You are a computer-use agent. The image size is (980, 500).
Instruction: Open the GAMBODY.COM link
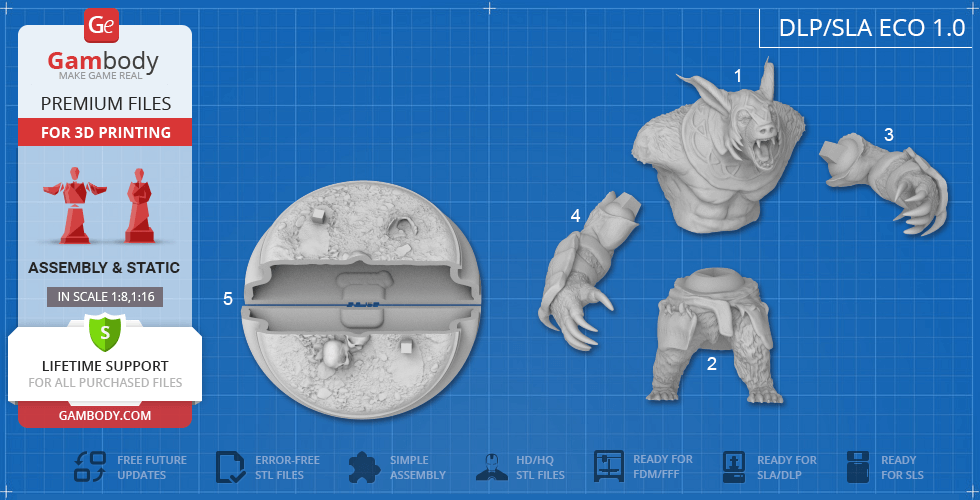[x=105, y=416]
